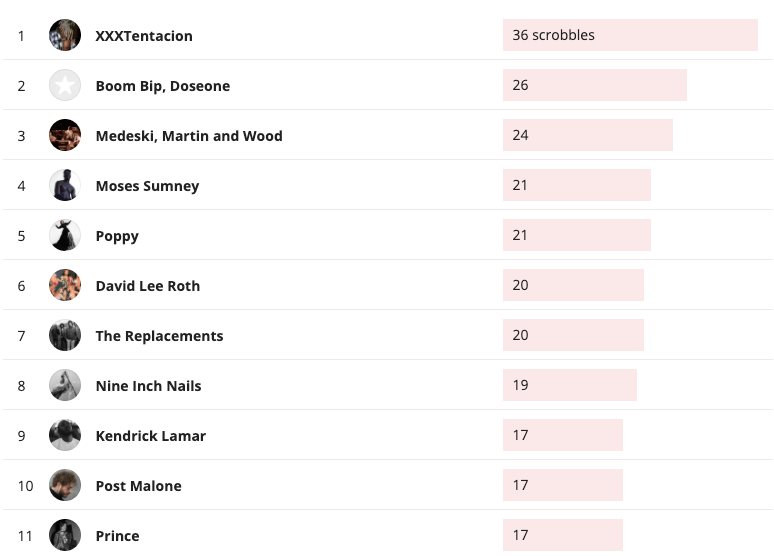Open the XXXTentacion artist link
Image resolution: width=774 pixels, height=556 pixels.
(144, 36)
